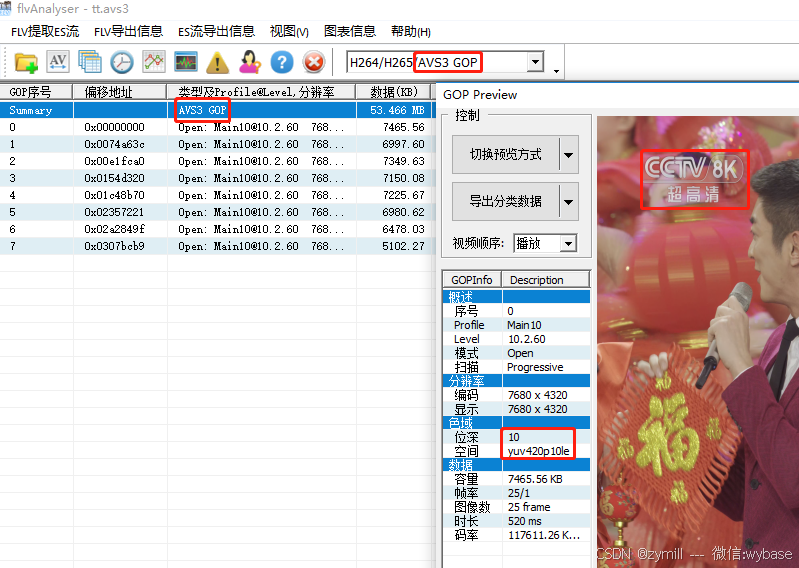Click the blue question mark help icon
The height and width of the screenshot is (568, 799).
pos(282,62)
